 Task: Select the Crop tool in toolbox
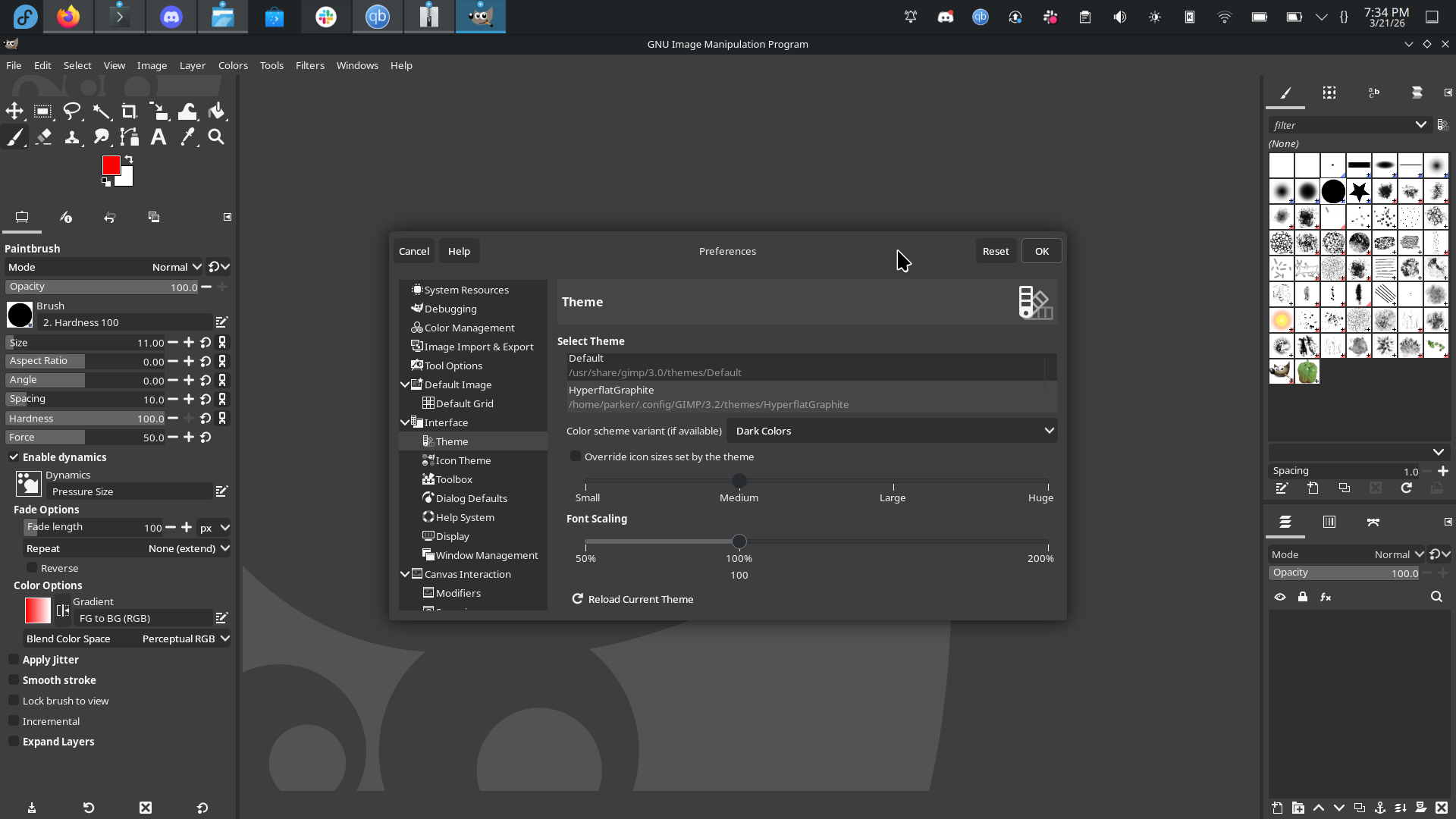(x=129, y=112)
